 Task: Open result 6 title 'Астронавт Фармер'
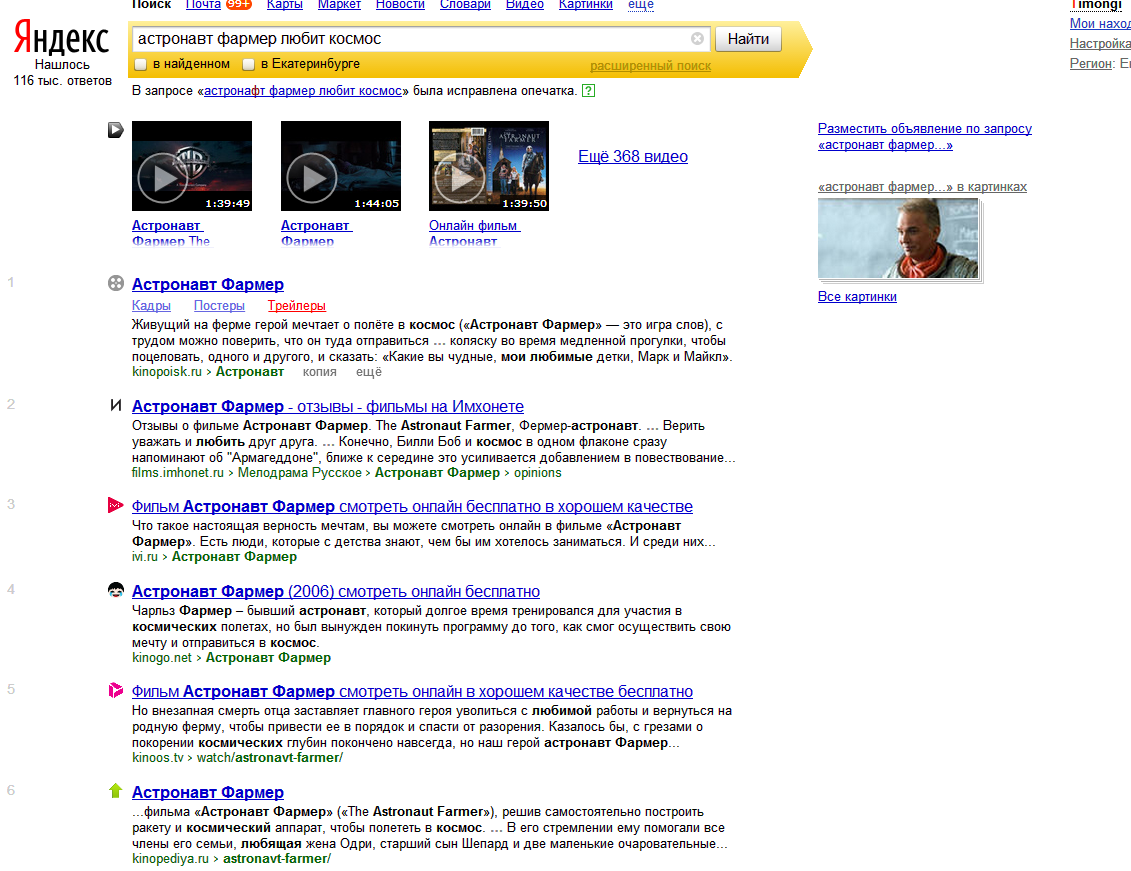click(208, 792)
